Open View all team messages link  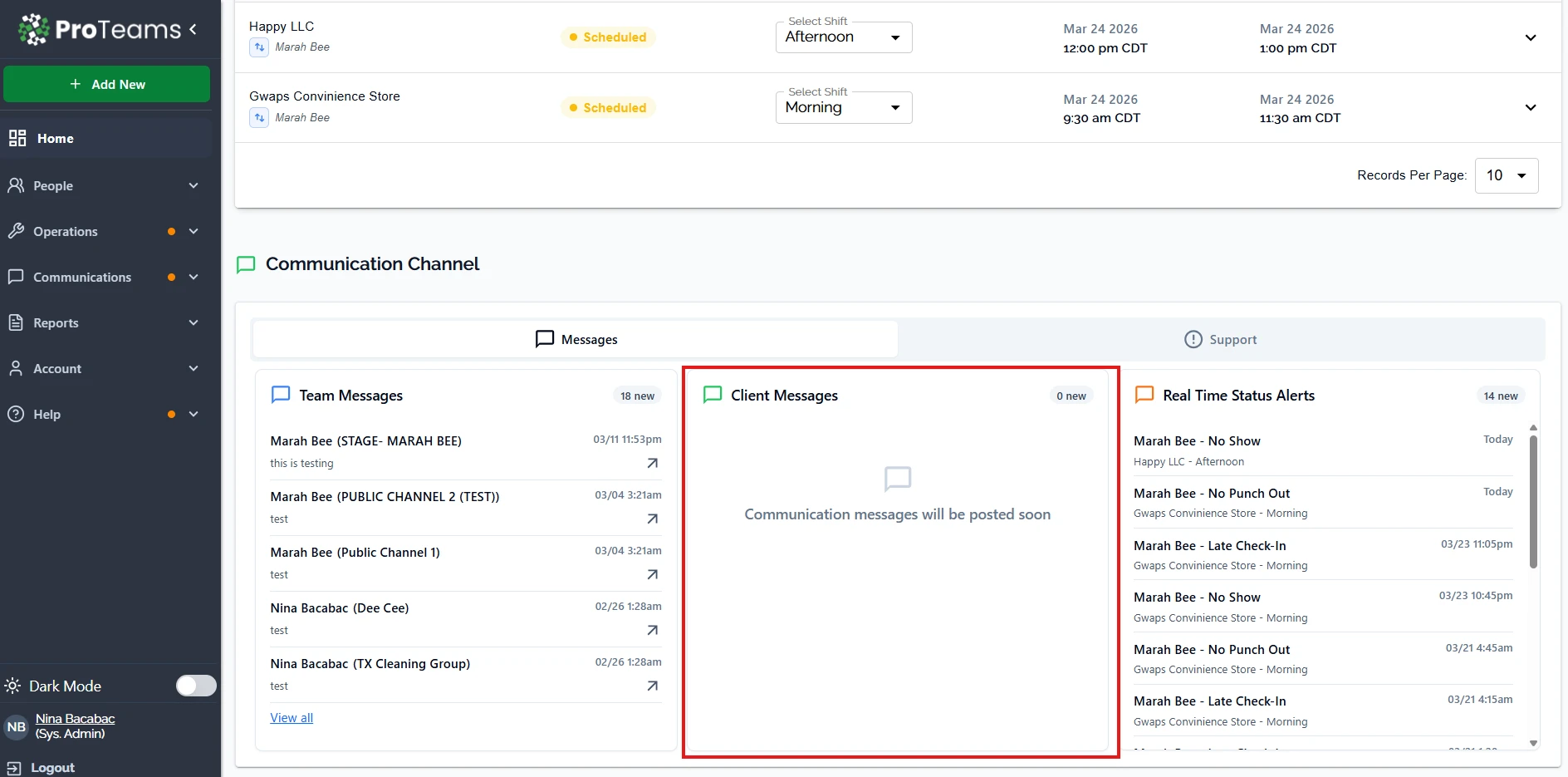[292, 718]
